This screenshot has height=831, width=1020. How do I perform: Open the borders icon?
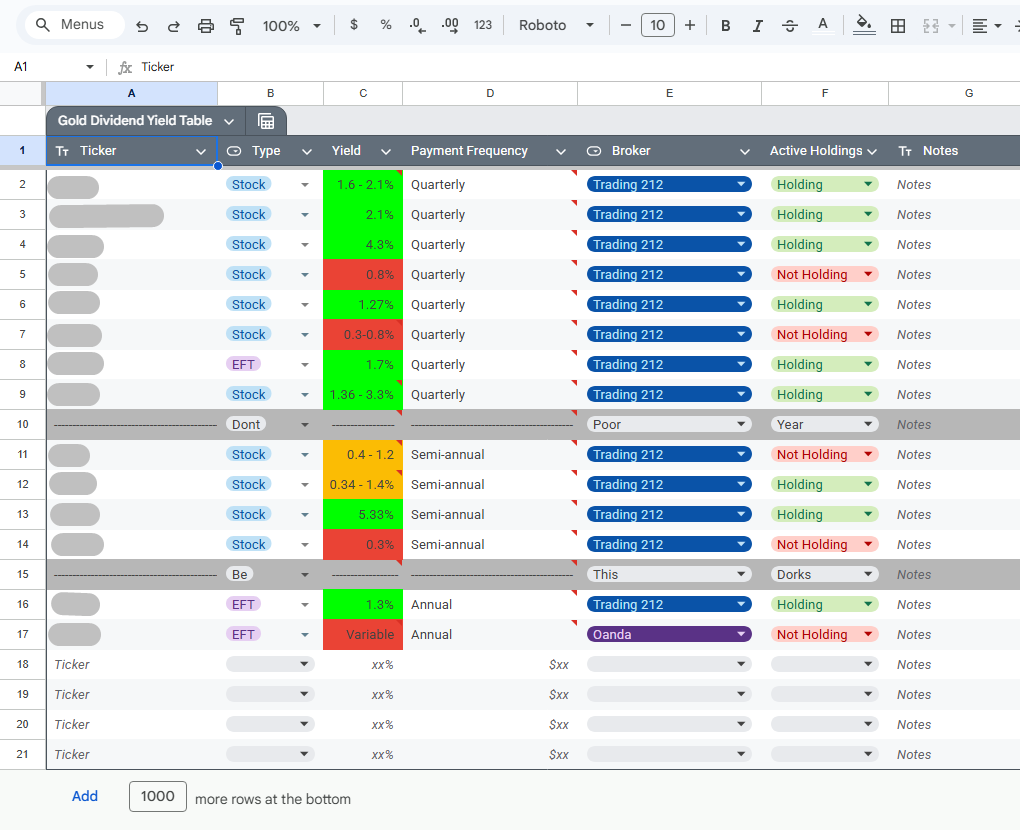898,26
